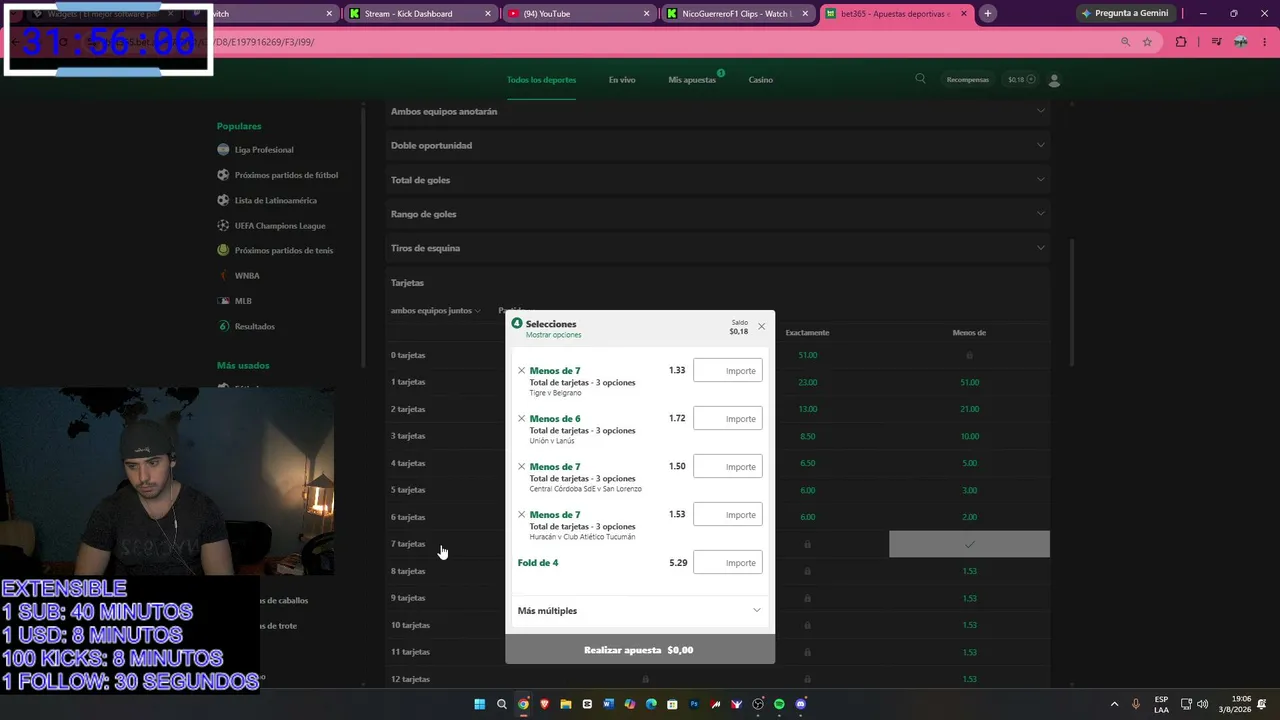Image resolution: width=1280 pixels, height=720 pixels.
Task: Open a new browser tab
Action: pos(988,14)
